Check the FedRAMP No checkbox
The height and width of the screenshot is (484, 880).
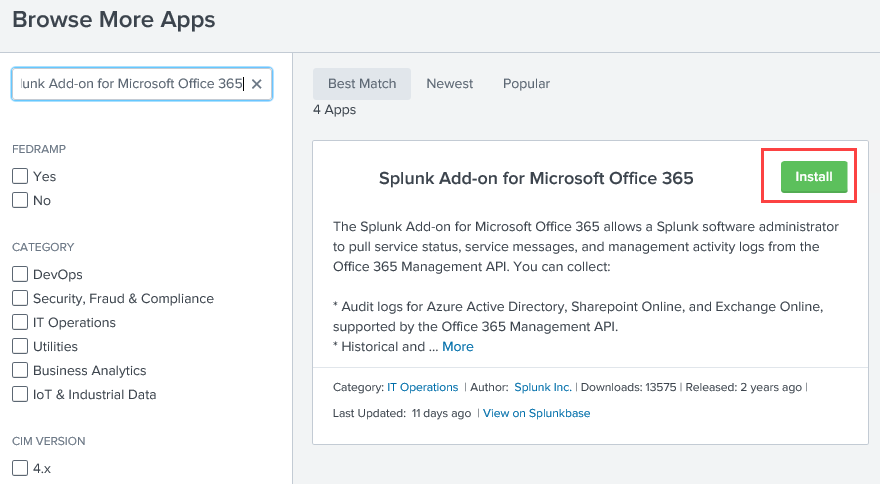click(x=20, y=200)
